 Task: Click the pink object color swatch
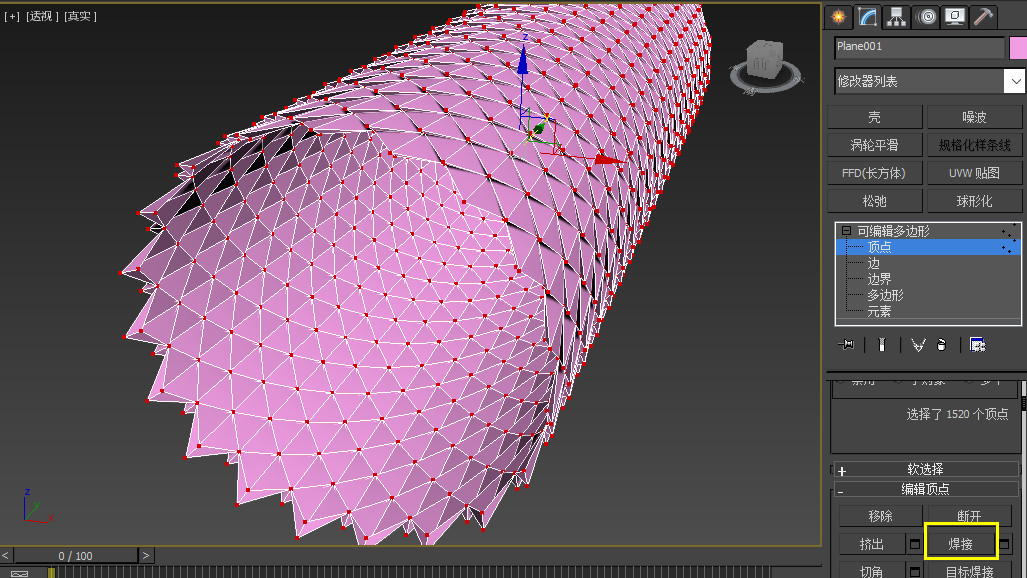coord(1018,48)
